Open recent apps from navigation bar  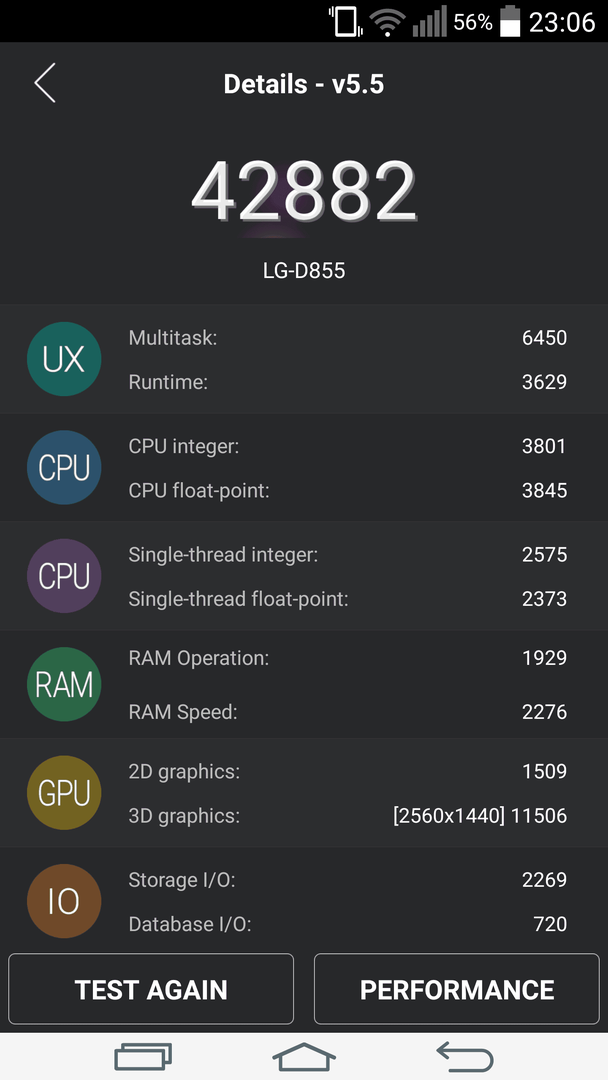pos(143,1057)
